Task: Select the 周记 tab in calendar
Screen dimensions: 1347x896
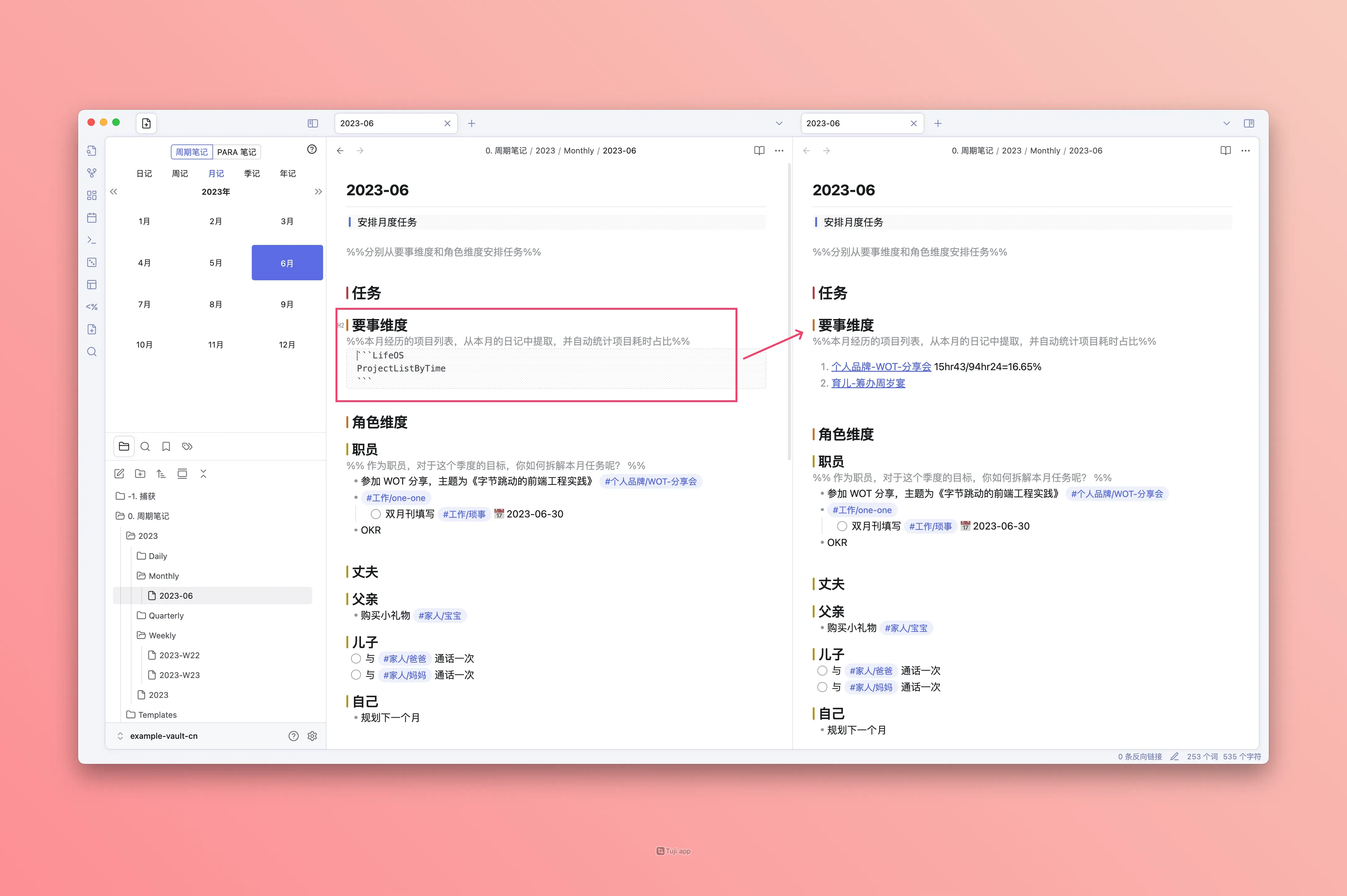Action: pyautogui.click(x=180, y=173)
